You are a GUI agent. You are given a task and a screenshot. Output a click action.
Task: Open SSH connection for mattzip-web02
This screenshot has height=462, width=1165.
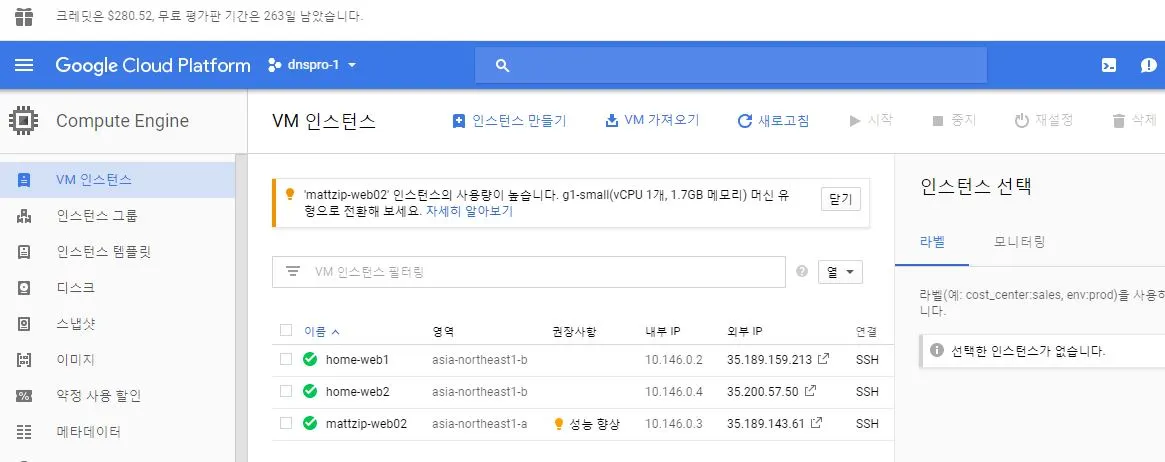[x=867, y=423]
